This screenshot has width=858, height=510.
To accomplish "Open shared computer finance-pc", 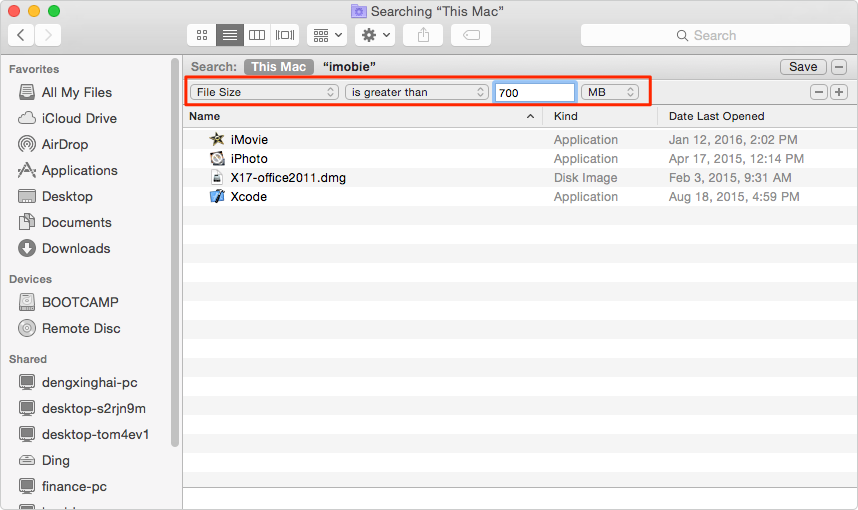I will [x=74, y=486].
